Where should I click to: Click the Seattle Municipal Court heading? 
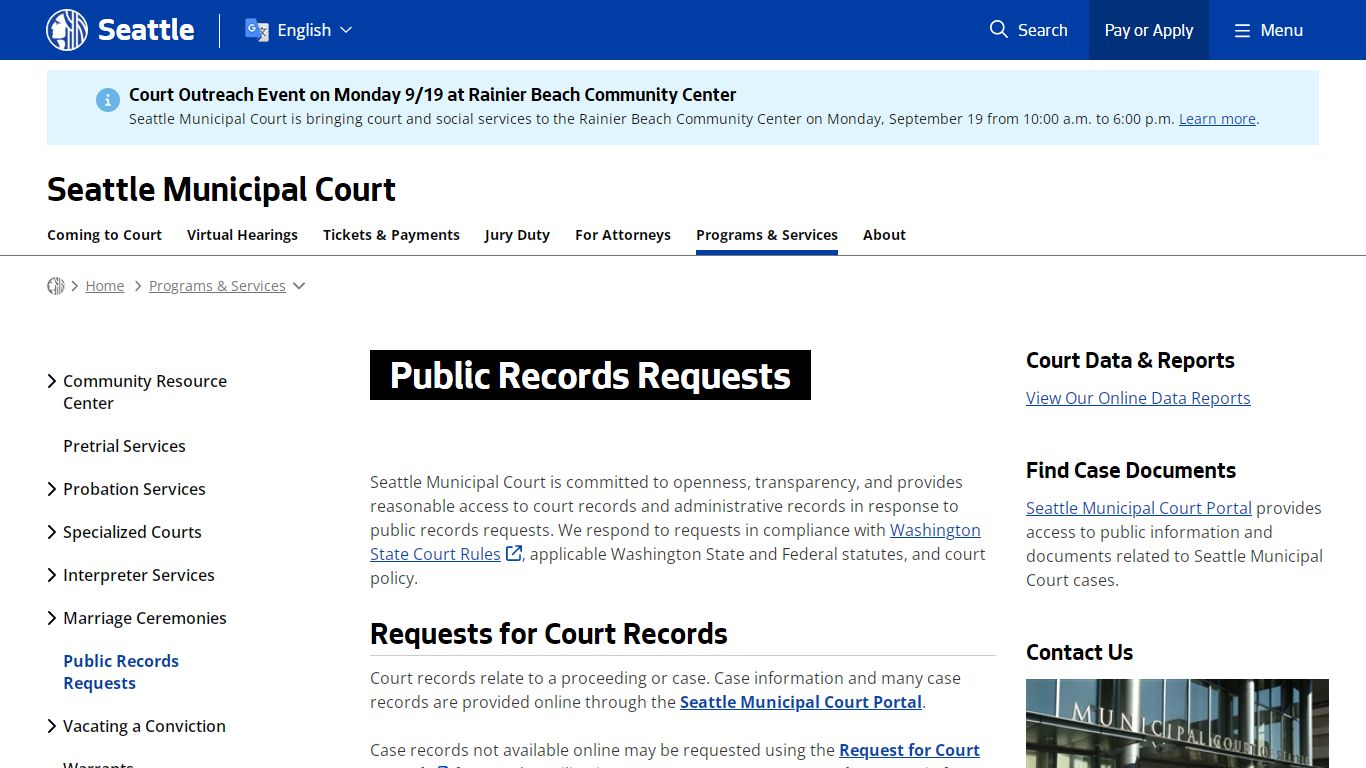pos(221,189)
